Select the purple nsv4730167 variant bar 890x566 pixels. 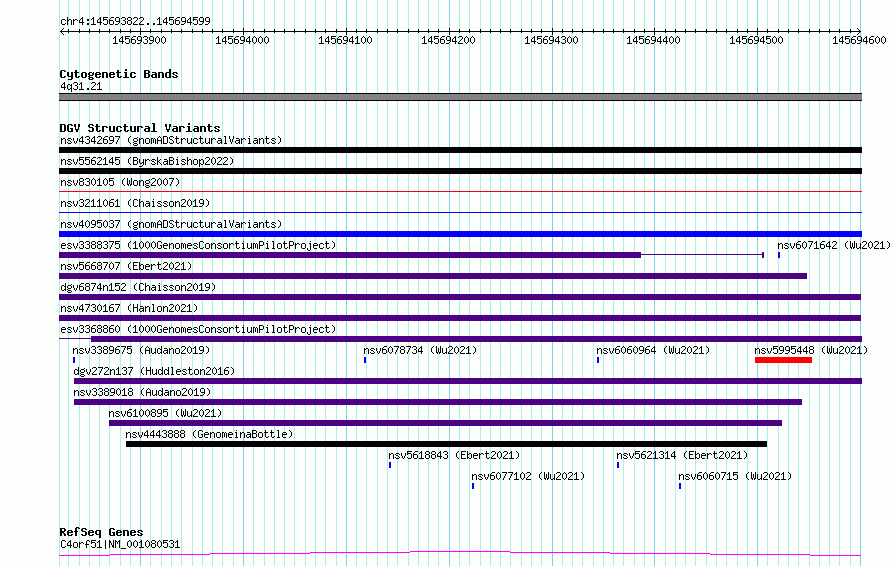[460, 318]
